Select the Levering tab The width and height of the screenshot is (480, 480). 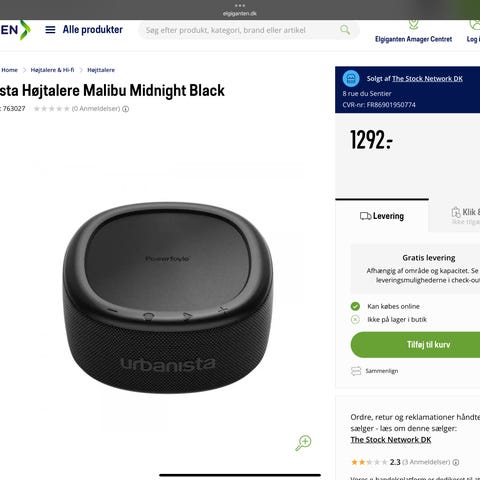382,216
